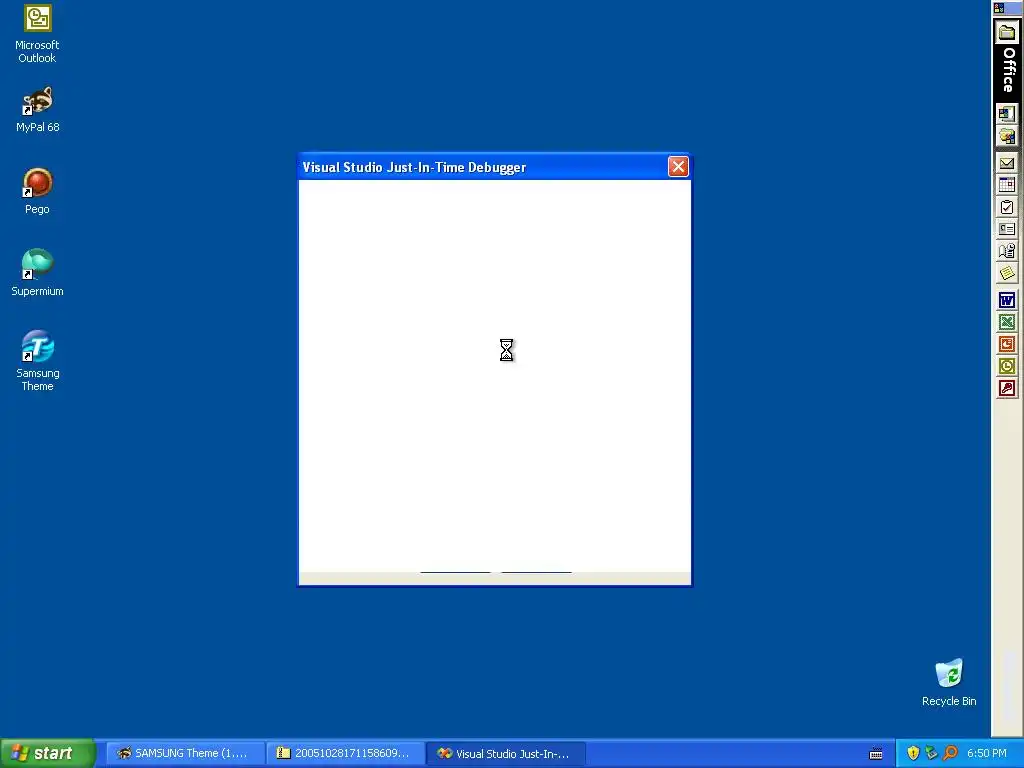Launch Microsoft Excel from the Office shortcut bar
The width and height of the screenshot is (1024, 768).
[x=1007, y=322]
